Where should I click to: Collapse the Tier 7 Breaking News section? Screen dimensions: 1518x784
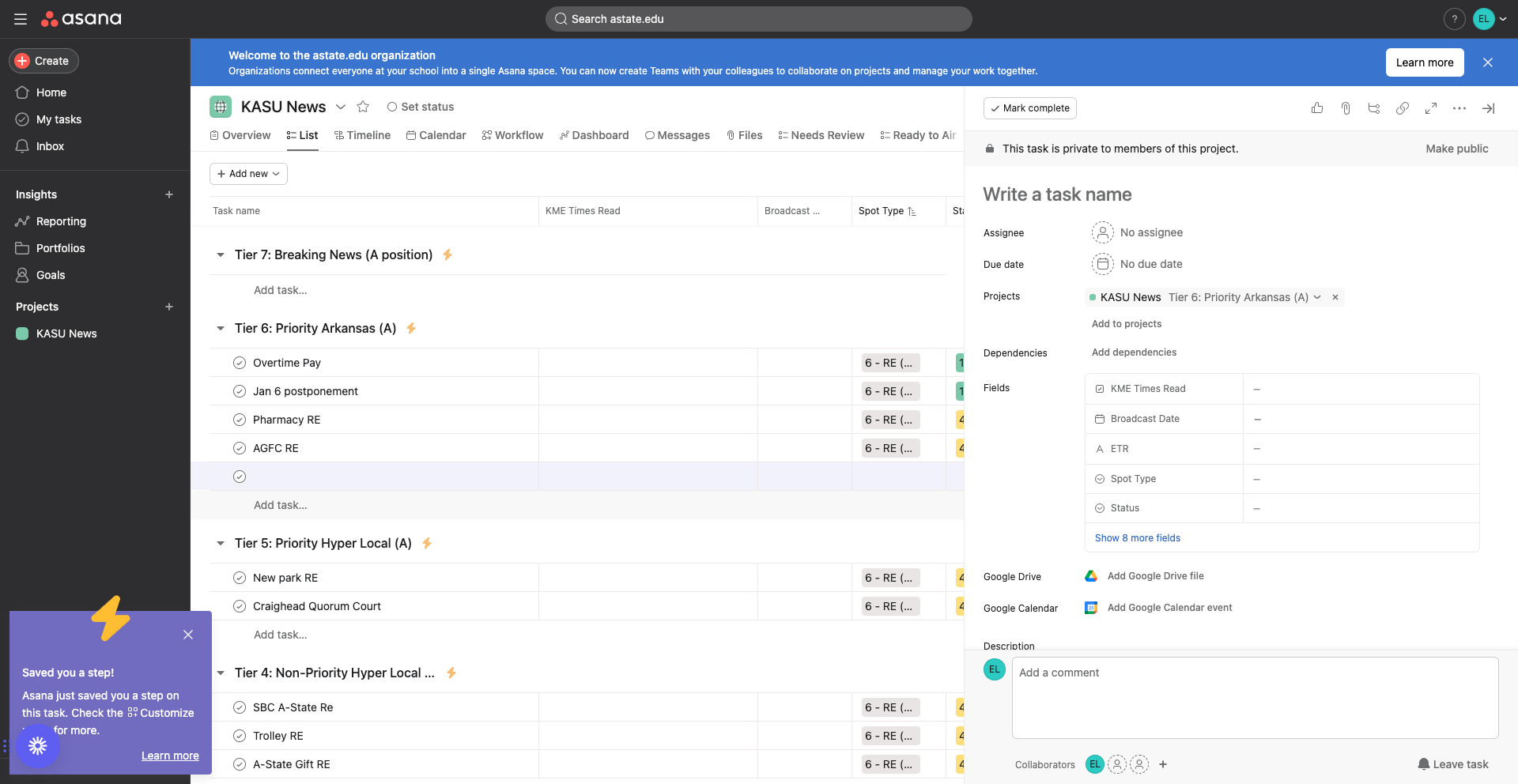click(x=221, y=254)
